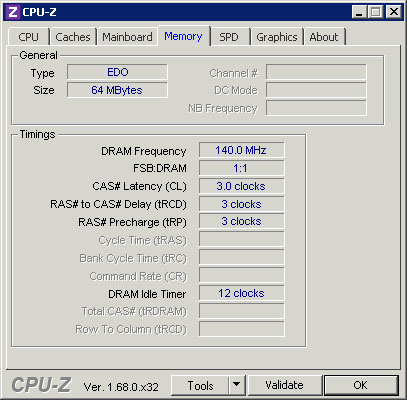This screenshot has height=400, width=407.
Task: Show the About tab
Action: point(324,37)
